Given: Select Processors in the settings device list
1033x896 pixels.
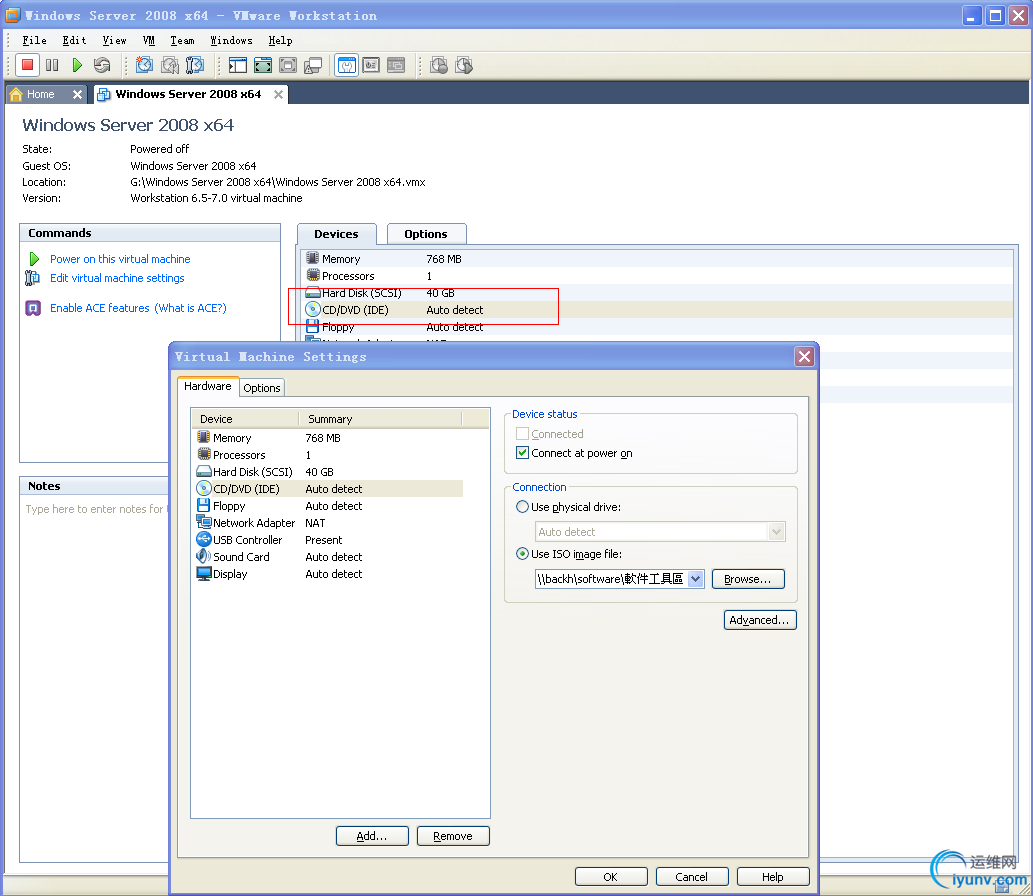Looking at the screenshot, I should [x=329, y=455].
